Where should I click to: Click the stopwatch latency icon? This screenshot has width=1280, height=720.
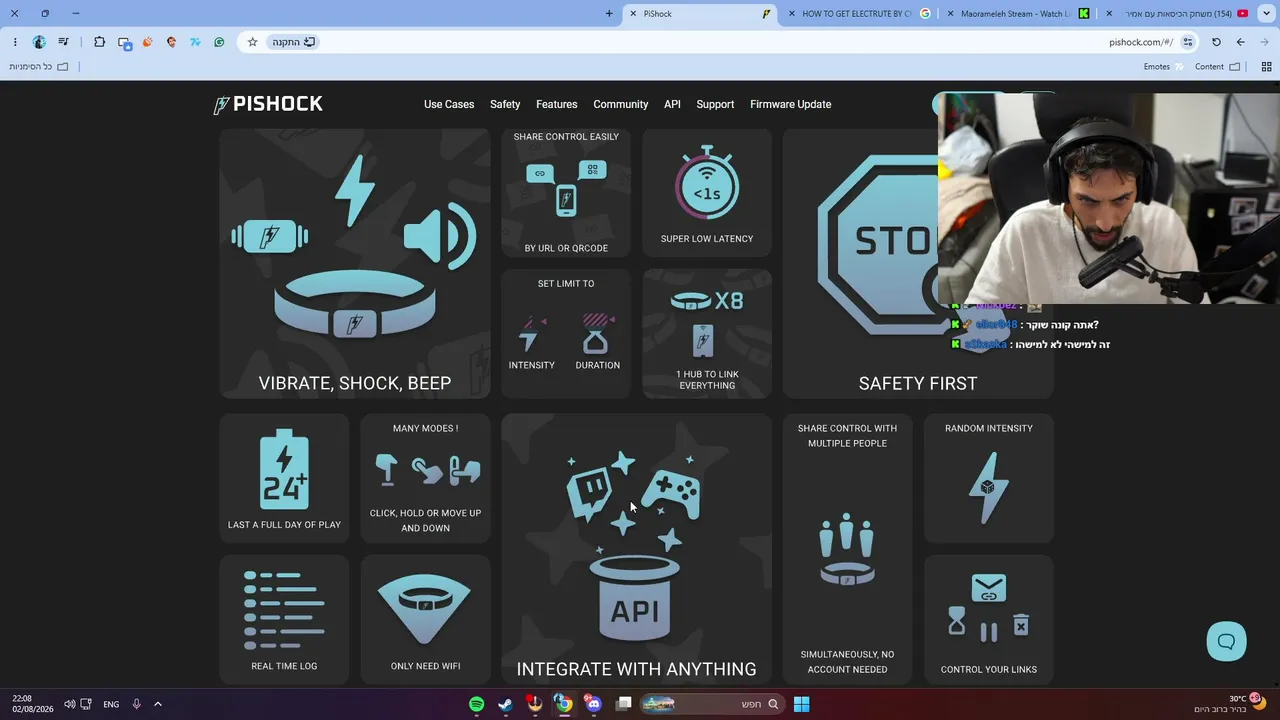click(x=707, y=183)
